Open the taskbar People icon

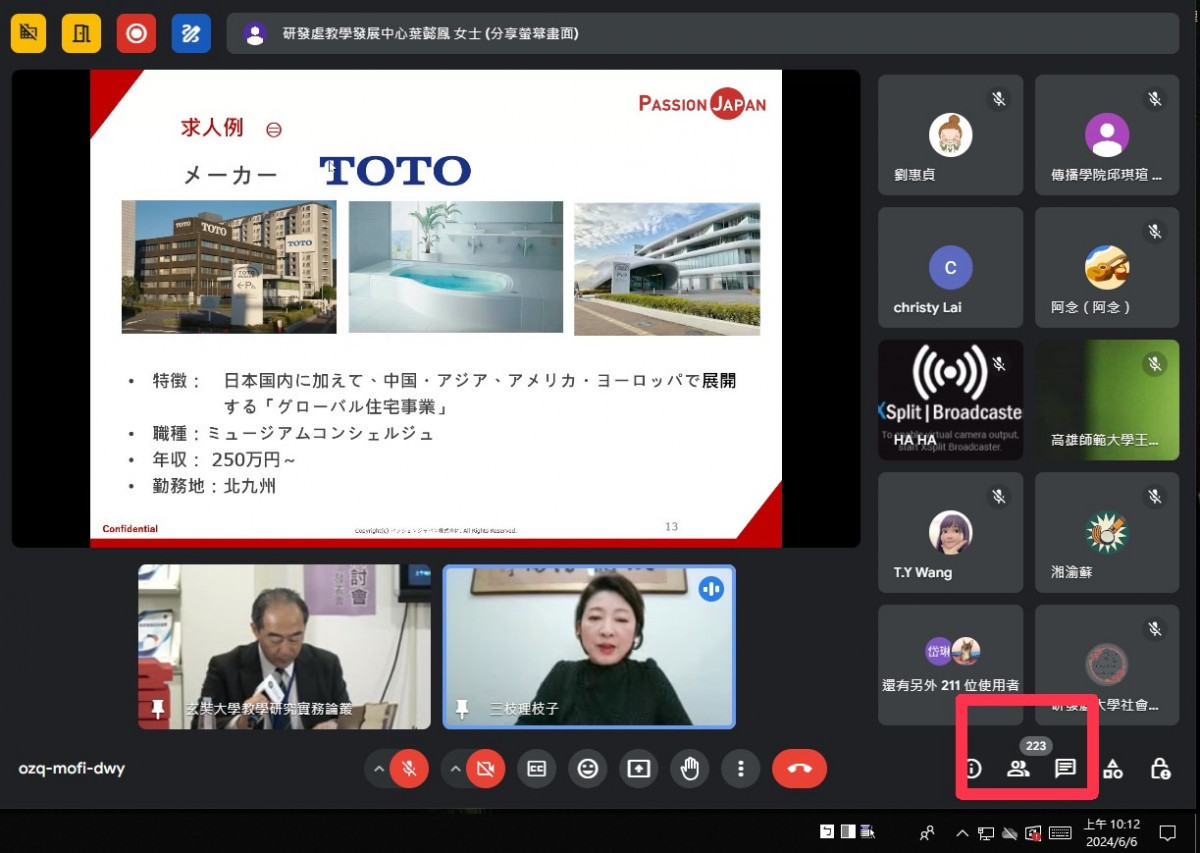pyautogui.click(x=927, y=832)
